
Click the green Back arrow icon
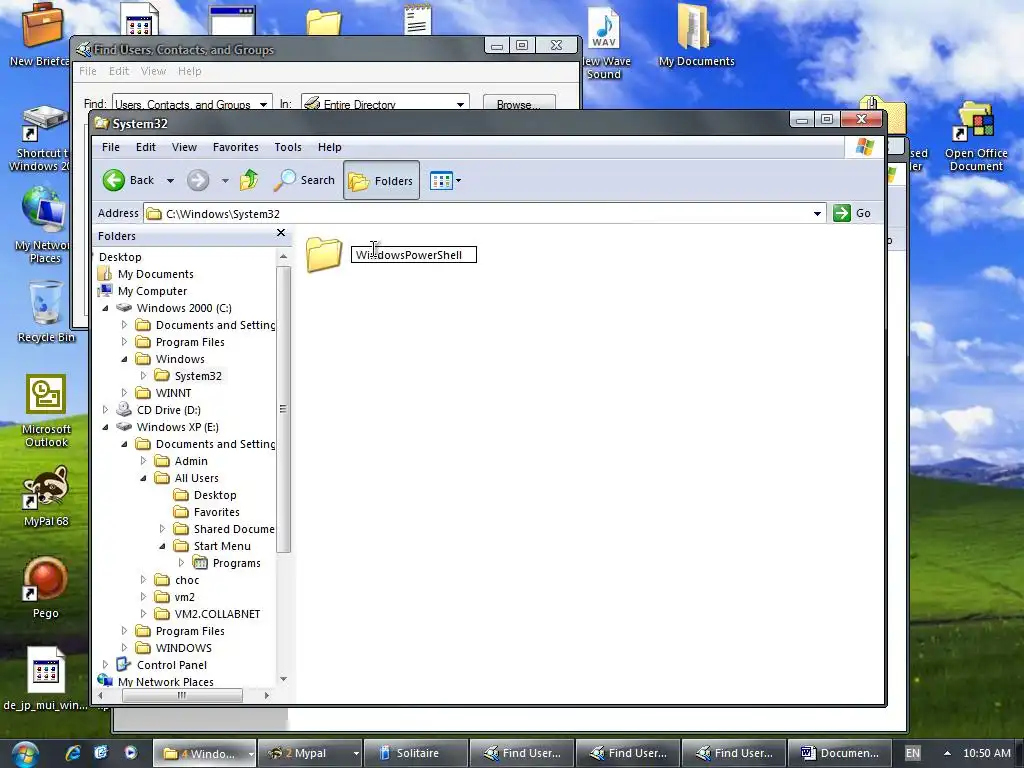(114, 180)
